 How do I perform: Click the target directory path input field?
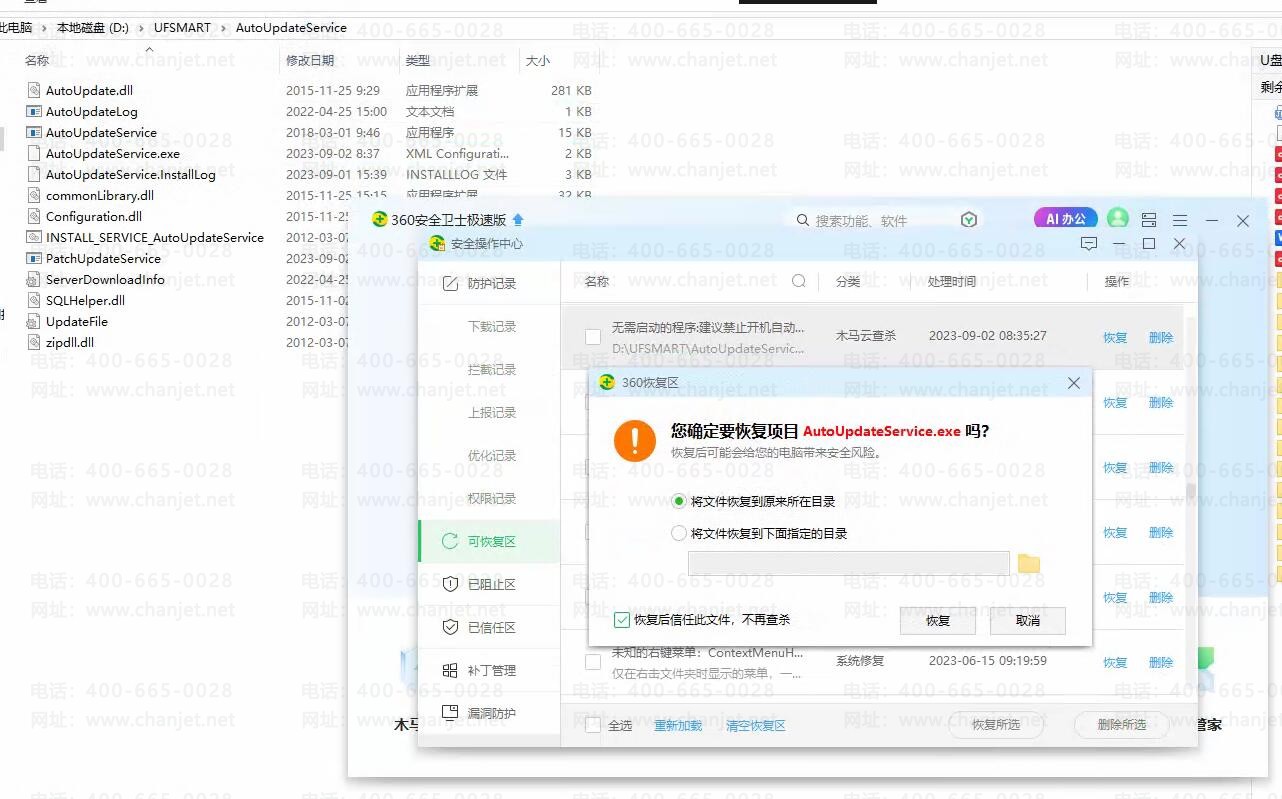pyautogui.click(x=848, y=564)
